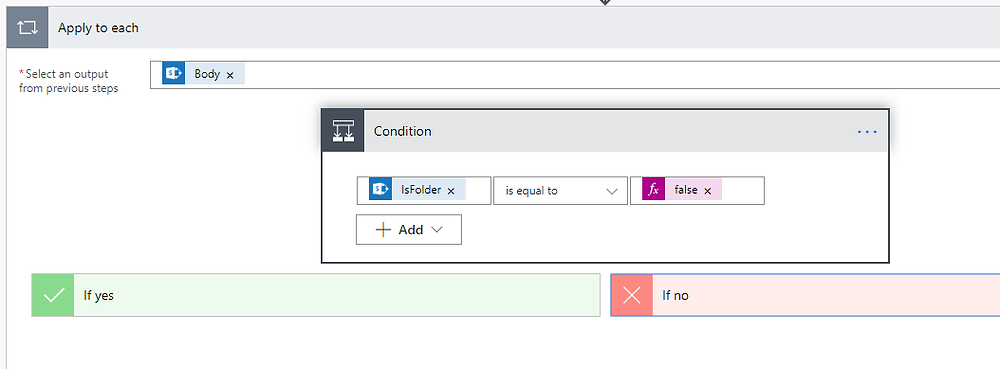Remove the IsFolder token with its x

[x=451, y=191]
